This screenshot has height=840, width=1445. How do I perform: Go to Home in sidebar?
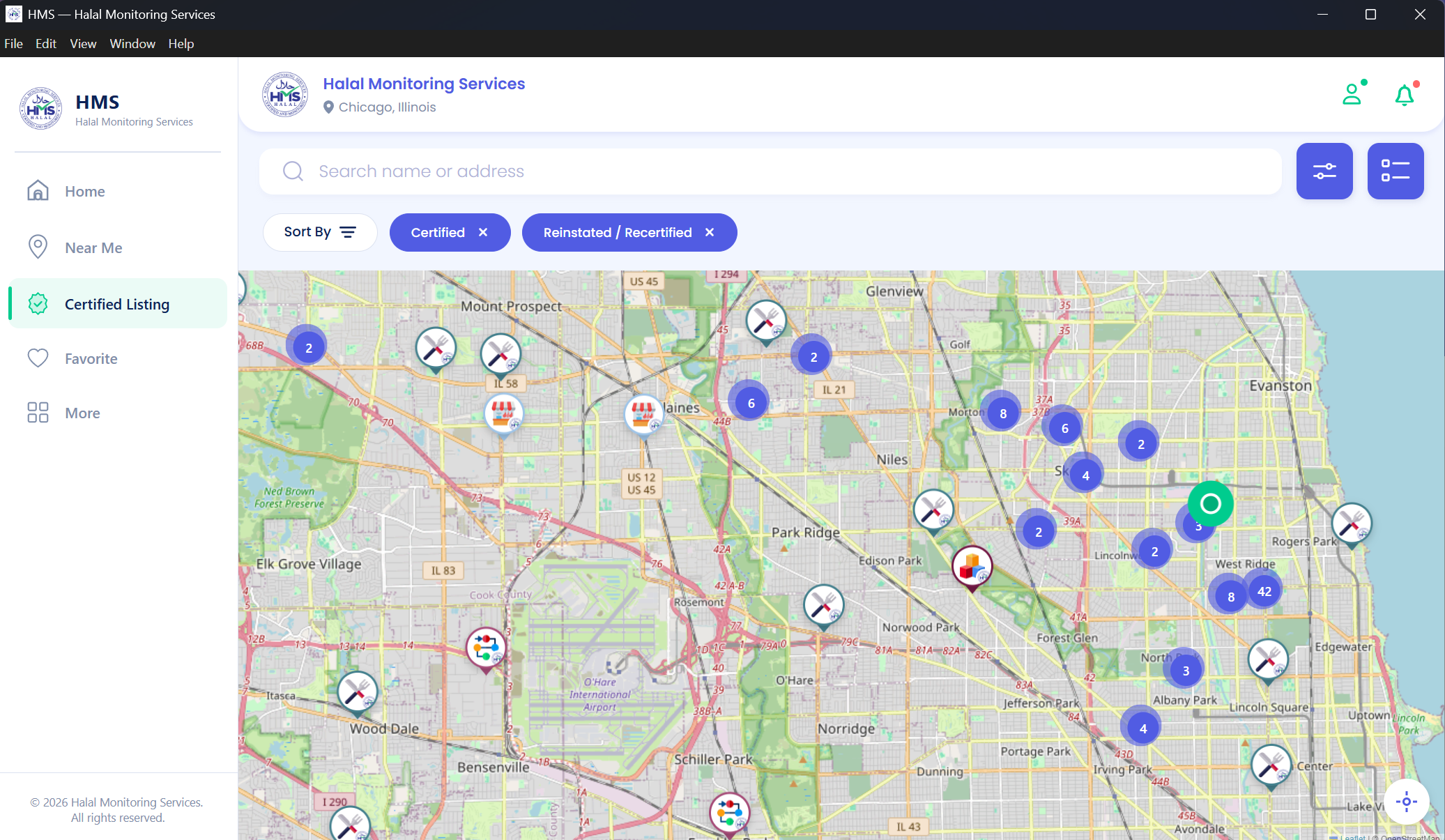118,191
